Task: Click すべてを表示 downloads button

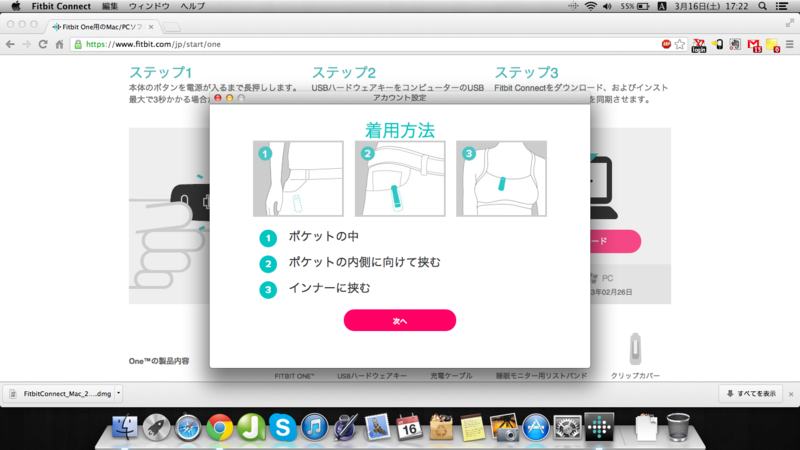Action: pyautogui.click(x=751, y=393)
